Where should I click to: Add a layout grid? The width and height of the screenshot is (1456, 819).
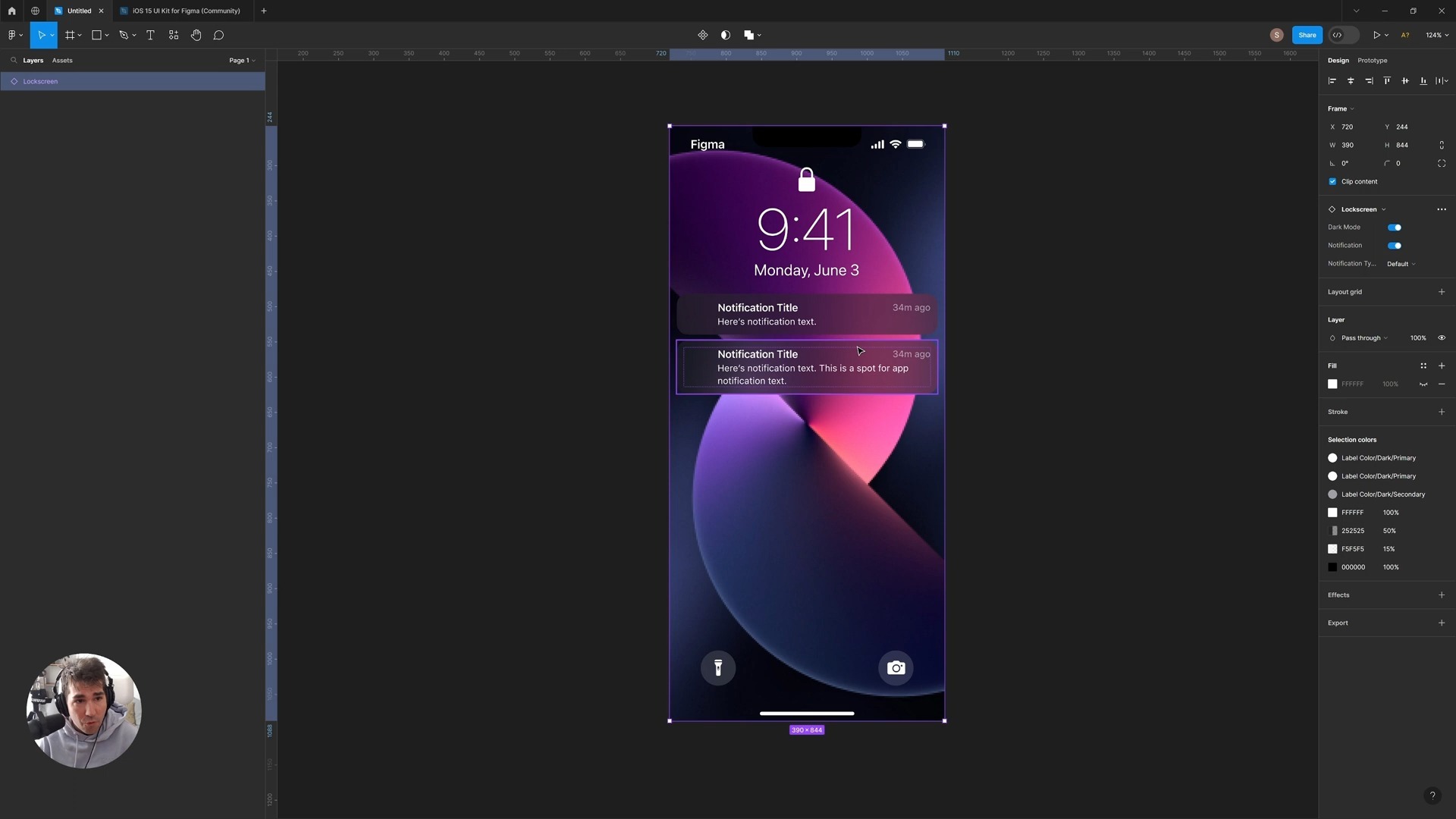pos(1442,292)
